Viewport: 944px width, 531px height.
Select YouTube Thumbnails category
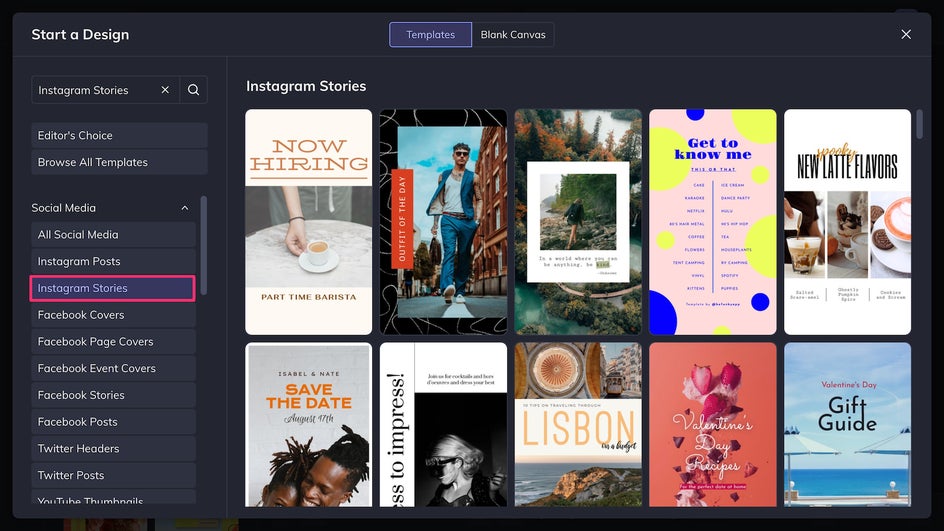click(x=113, y=498)
